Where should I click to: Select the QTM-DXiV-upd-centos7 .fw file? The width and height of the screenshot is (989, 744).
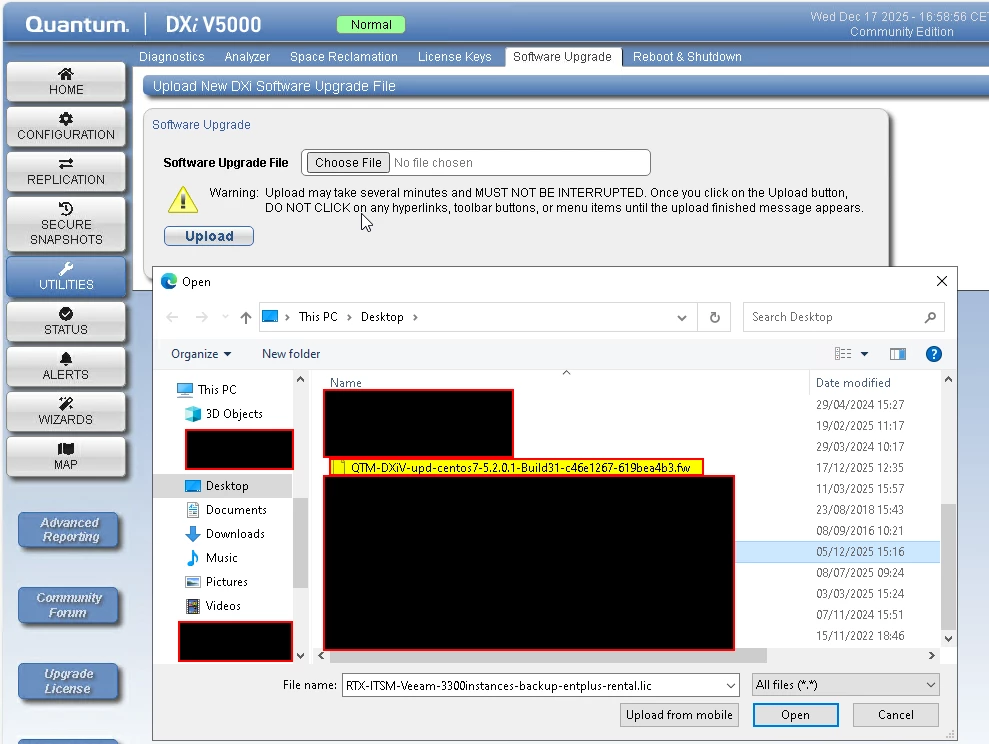[x=516, y=467]
